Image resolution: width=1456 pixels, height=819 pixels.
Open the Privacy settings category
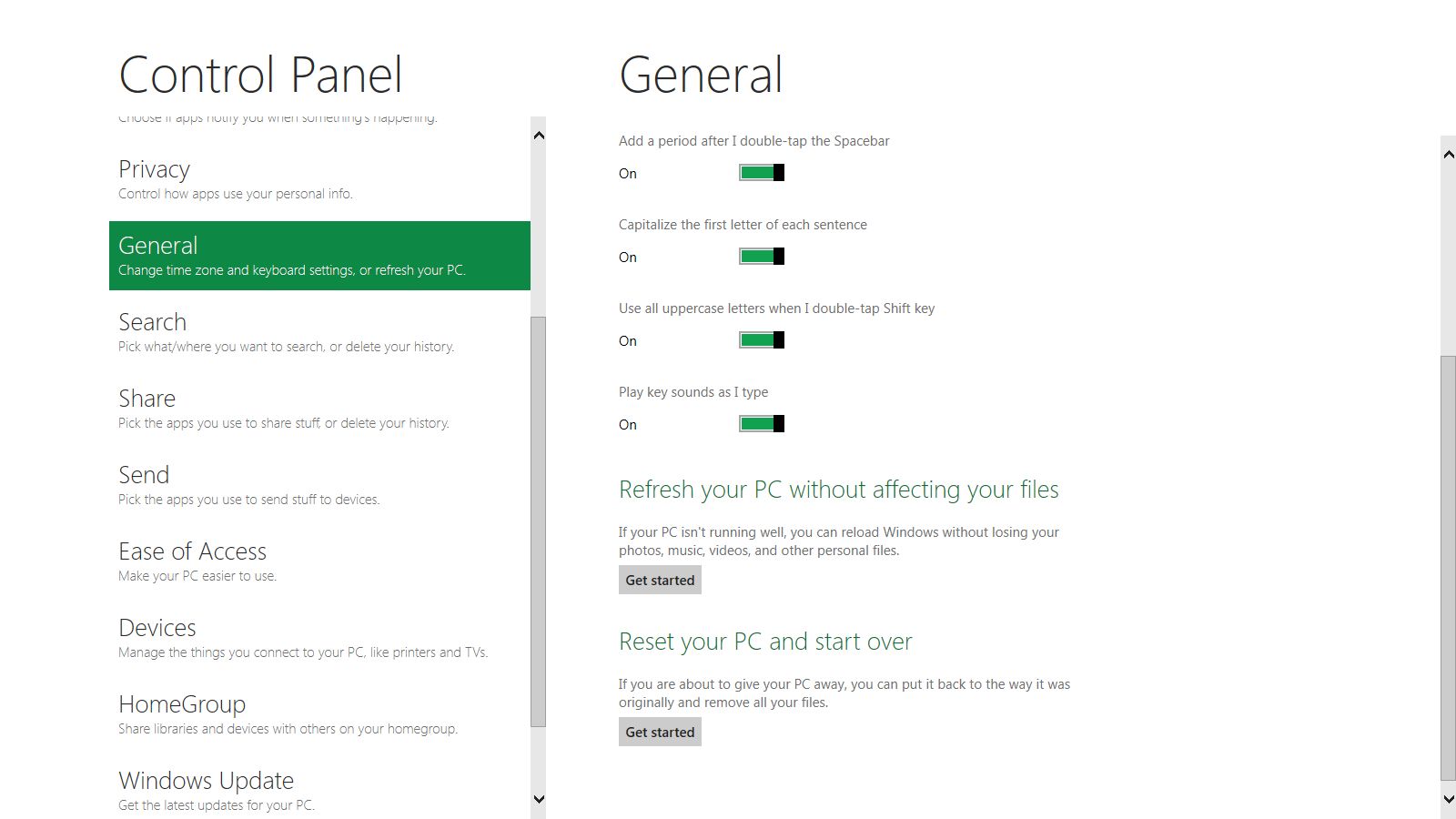pyautogui.click(x=319, y=179)
